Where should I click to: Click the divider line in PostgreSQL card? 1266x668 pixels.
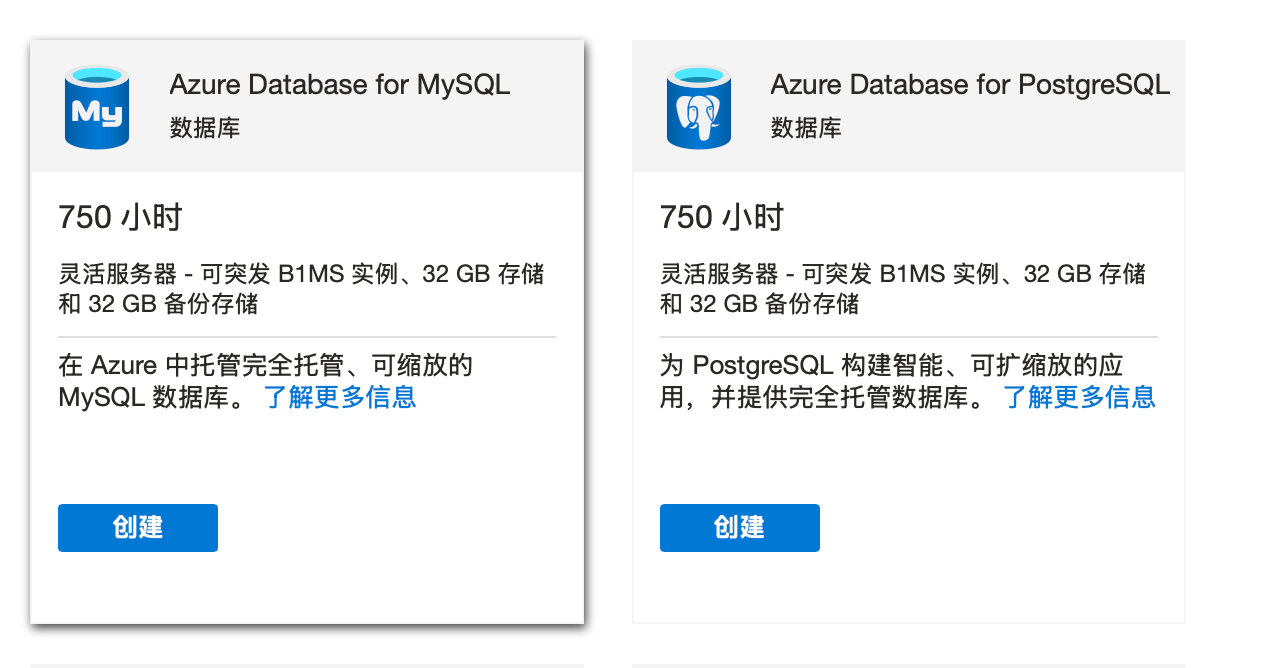pos(908,337)
